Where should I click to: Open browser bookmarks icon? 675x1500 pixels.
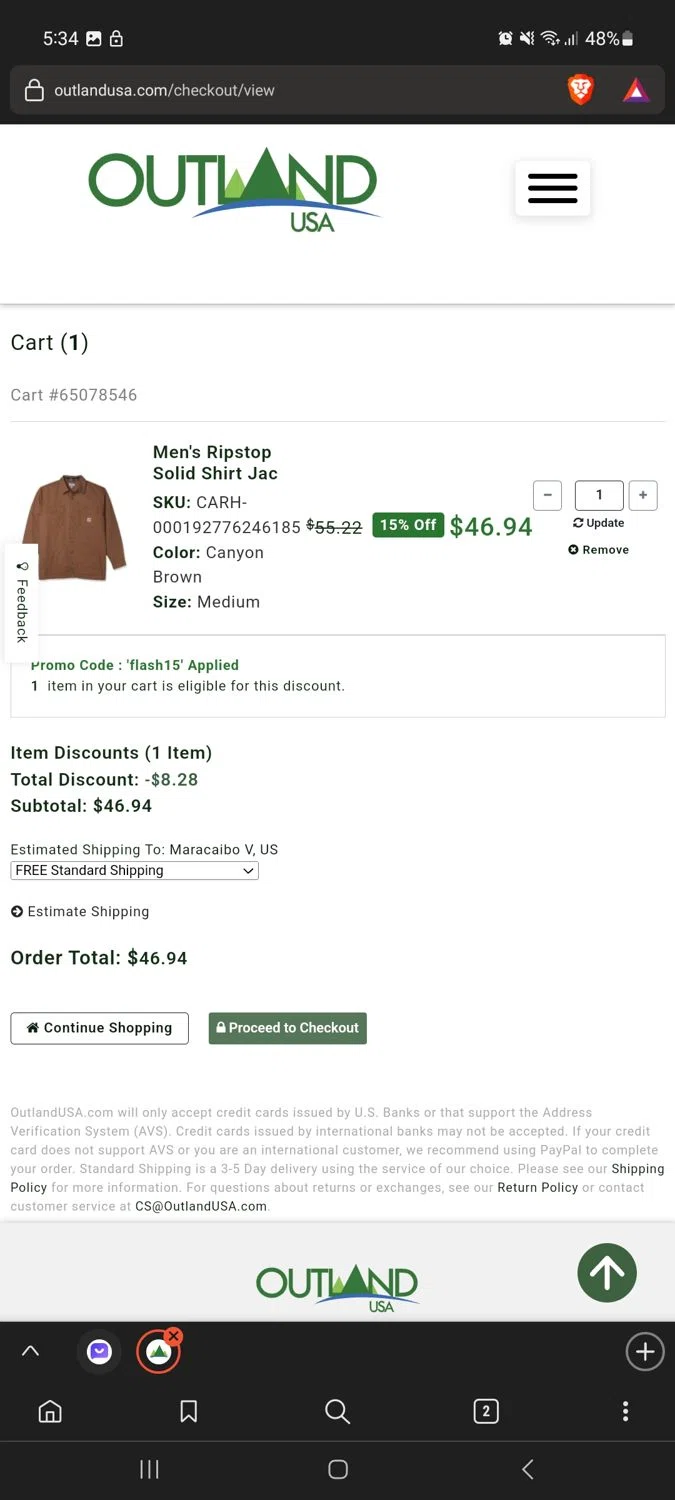click(188, 1411)
